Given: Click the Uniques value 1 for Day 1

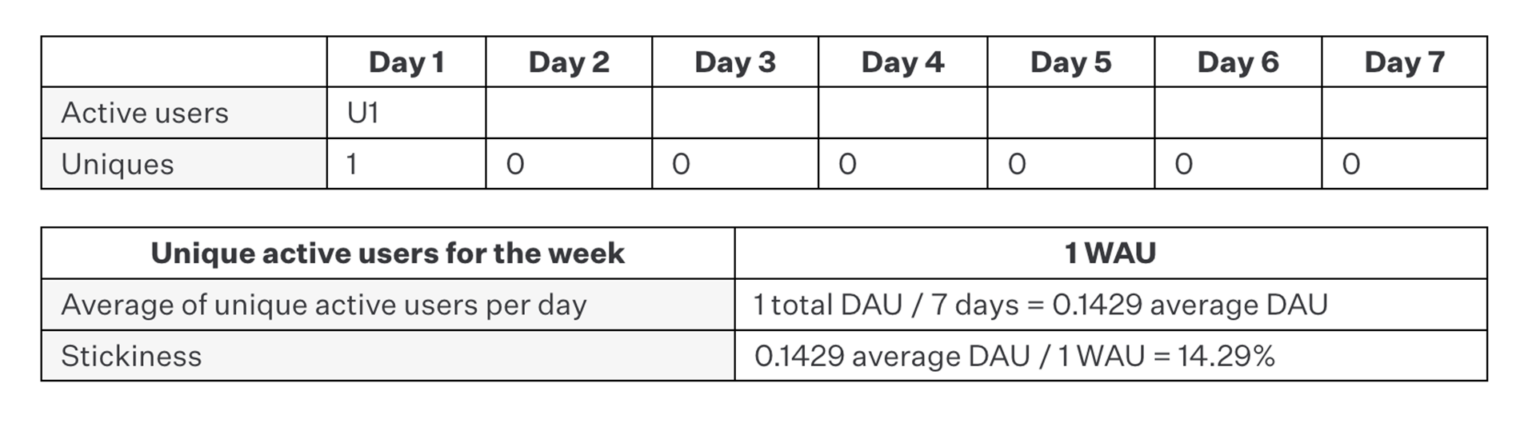Looking at the screenshot, I should click(352, 164).
